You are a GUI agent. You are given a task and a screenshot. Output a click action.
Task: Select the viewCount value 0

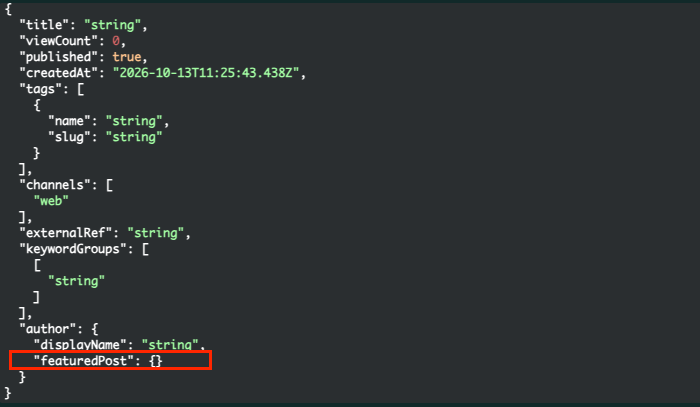click(x=116, y=41)
